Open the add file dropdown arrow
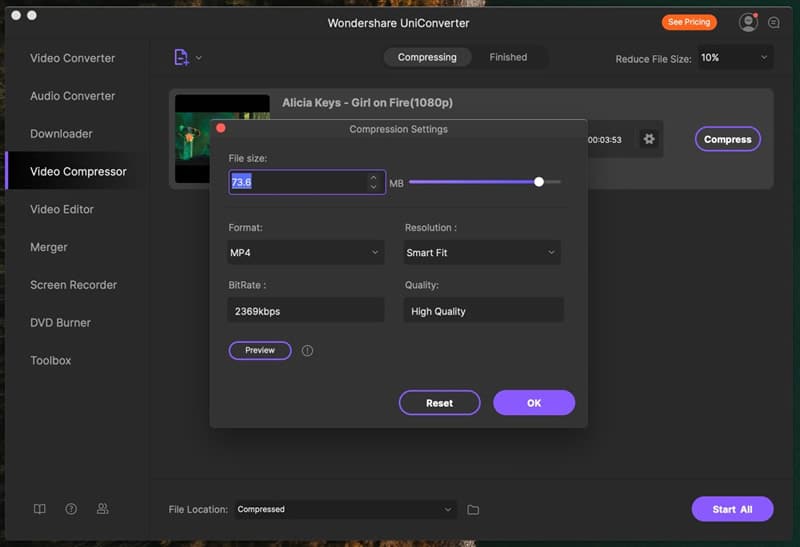 click(199, 58)
